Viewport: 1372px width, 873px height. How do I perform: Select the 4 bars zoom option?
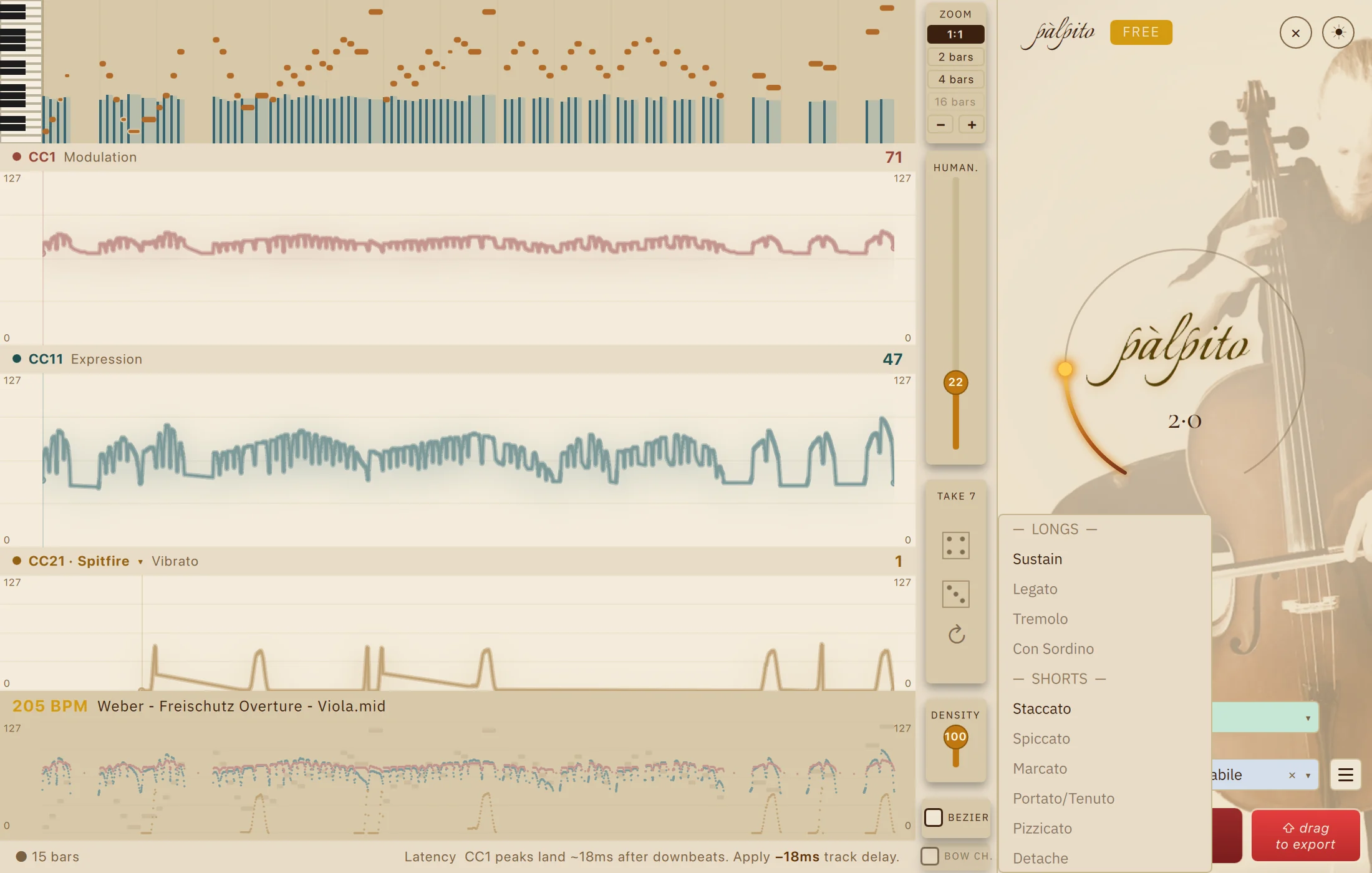pos(955,79)
